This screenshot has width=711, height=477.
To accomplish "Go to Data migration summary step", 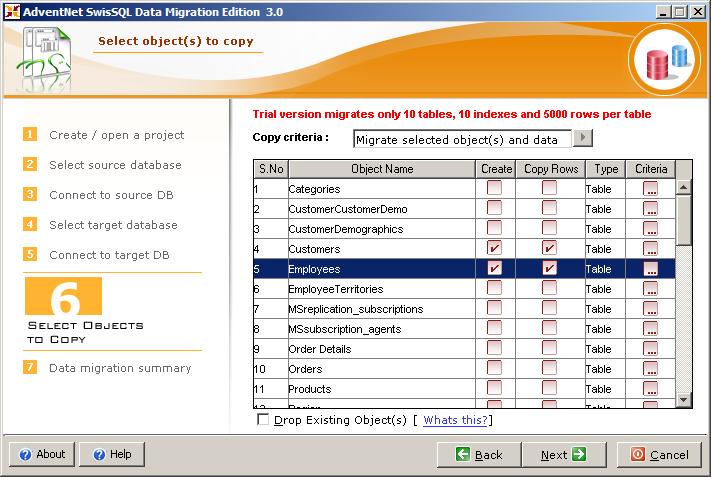I will pos(120,368).
